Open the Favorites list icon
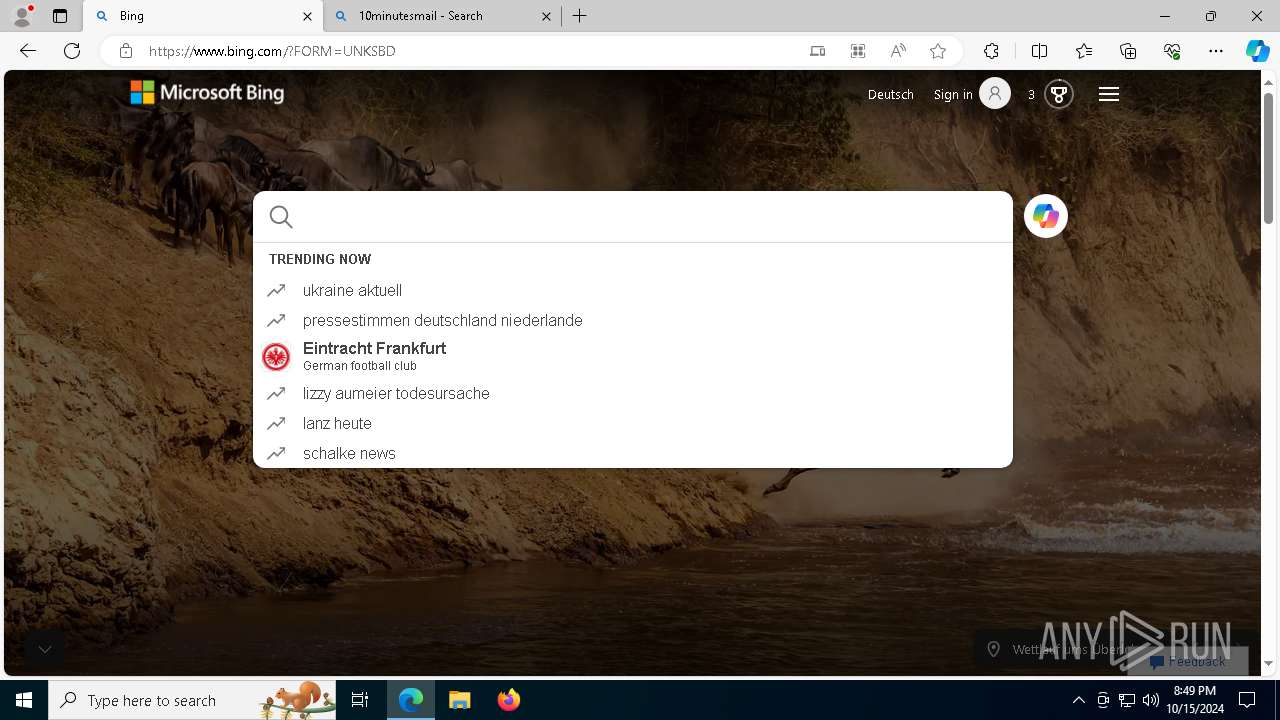1280x720 pixels. [1084, 51]
